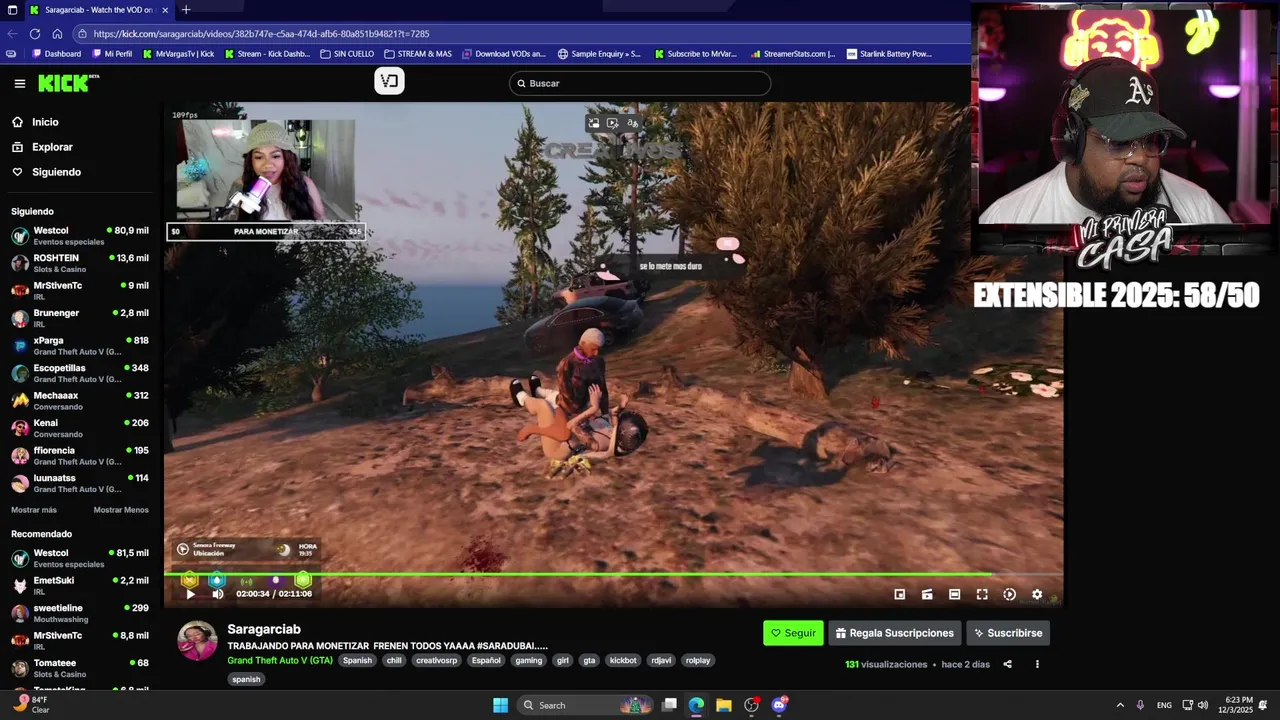Click the Kick logo
The image size is (1280, 720).
click(x=68, y=83)
